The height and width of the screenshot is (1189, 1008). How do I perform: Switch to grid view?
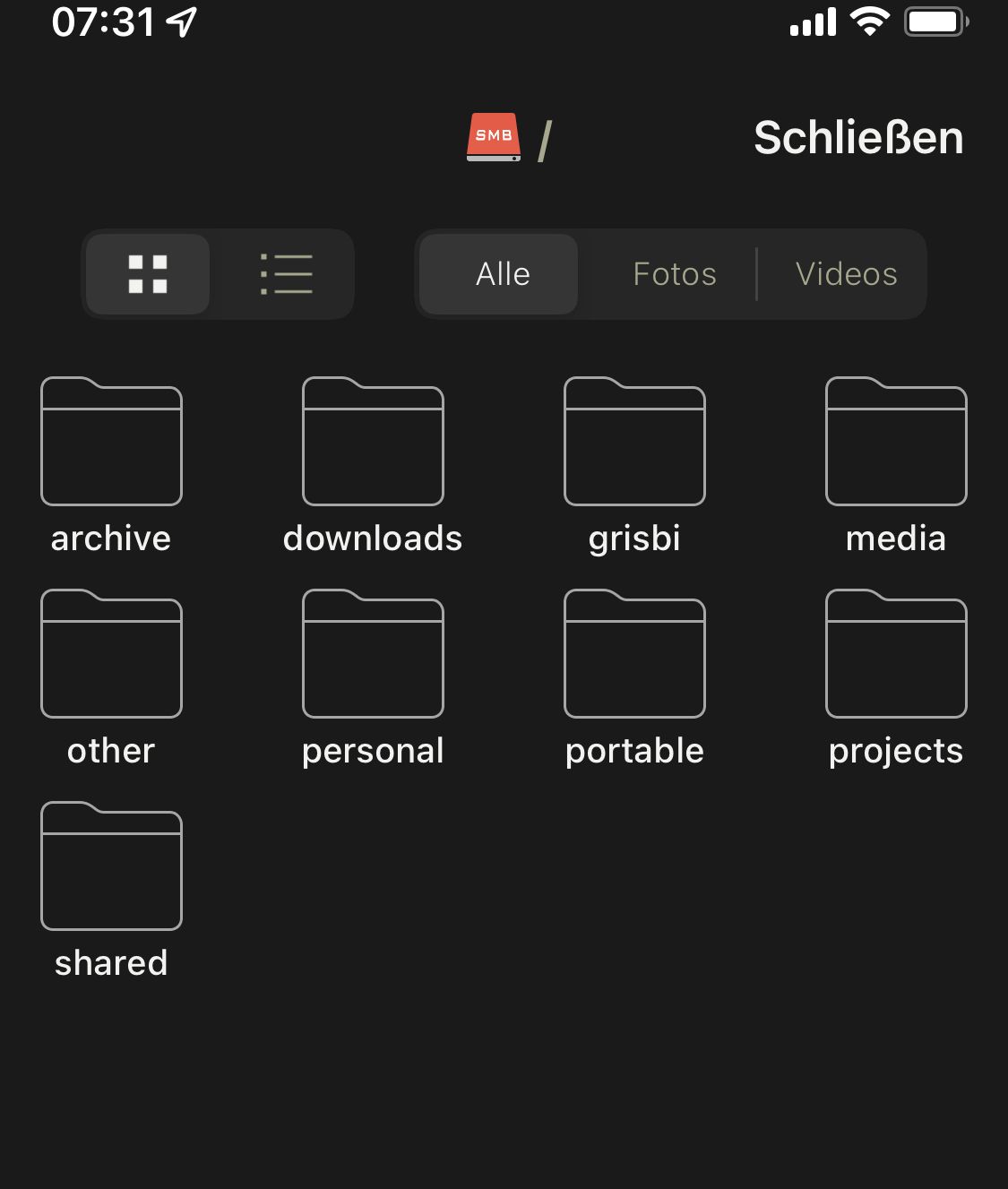pos(148,274)
